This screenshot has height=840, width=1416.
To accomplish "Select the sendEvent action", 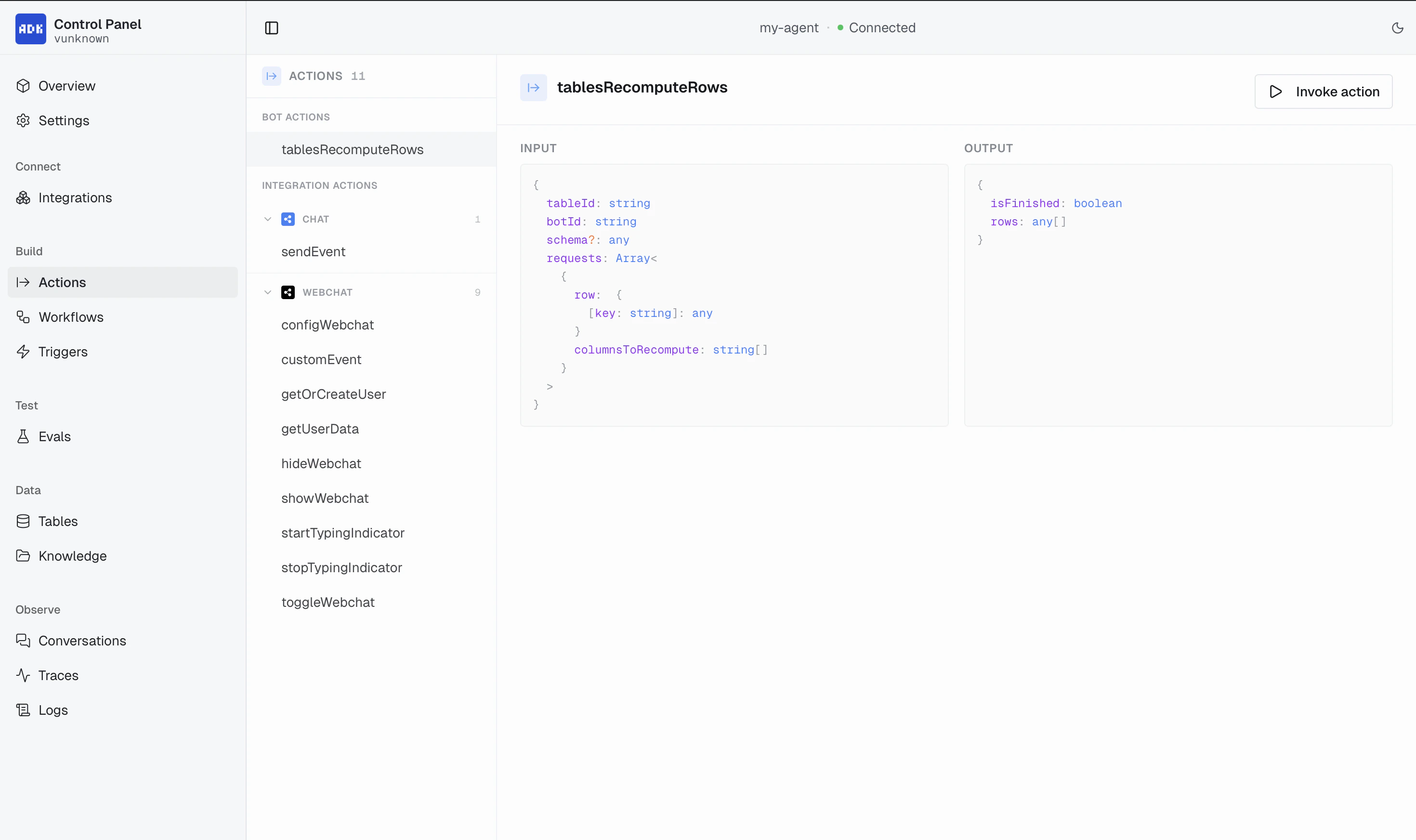I will point(313,251).
